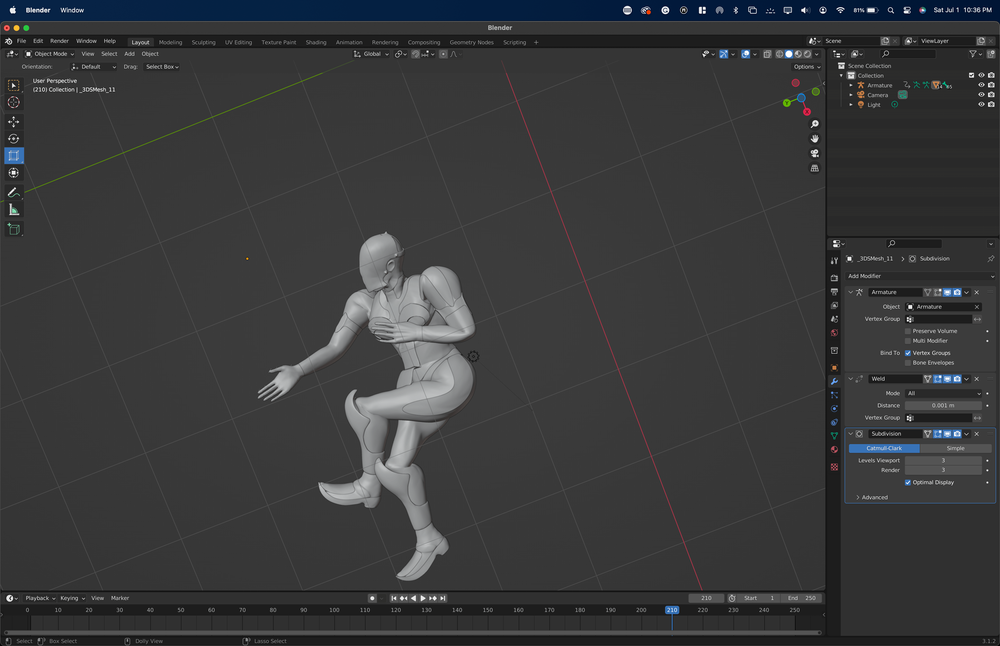
Task: Open the Orientation Default dropdown
Action: [x=93, y=66]
